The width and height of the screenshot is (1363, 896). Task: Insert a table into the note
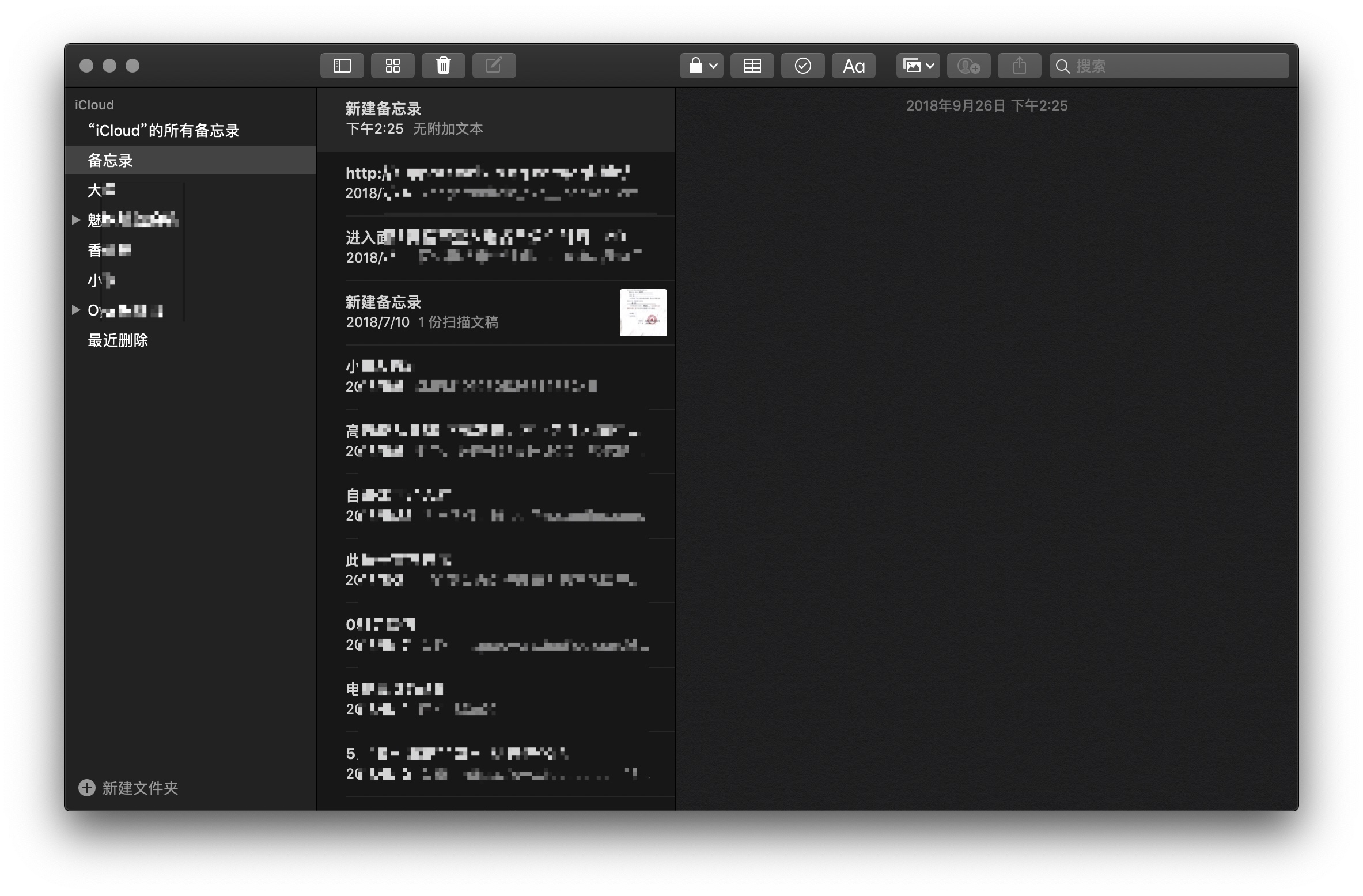[x=752, y=65]
